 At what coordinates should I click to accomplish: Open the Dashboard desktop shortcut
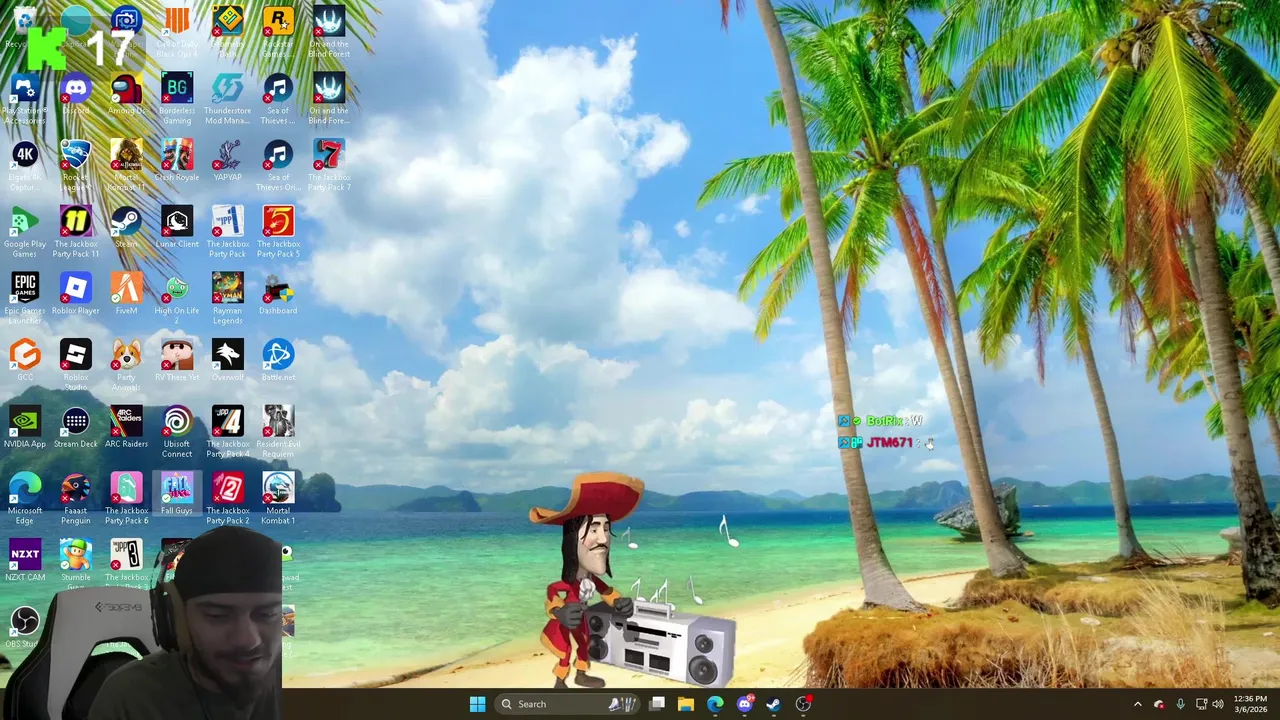pyautogui.click(x=278, y=294)
